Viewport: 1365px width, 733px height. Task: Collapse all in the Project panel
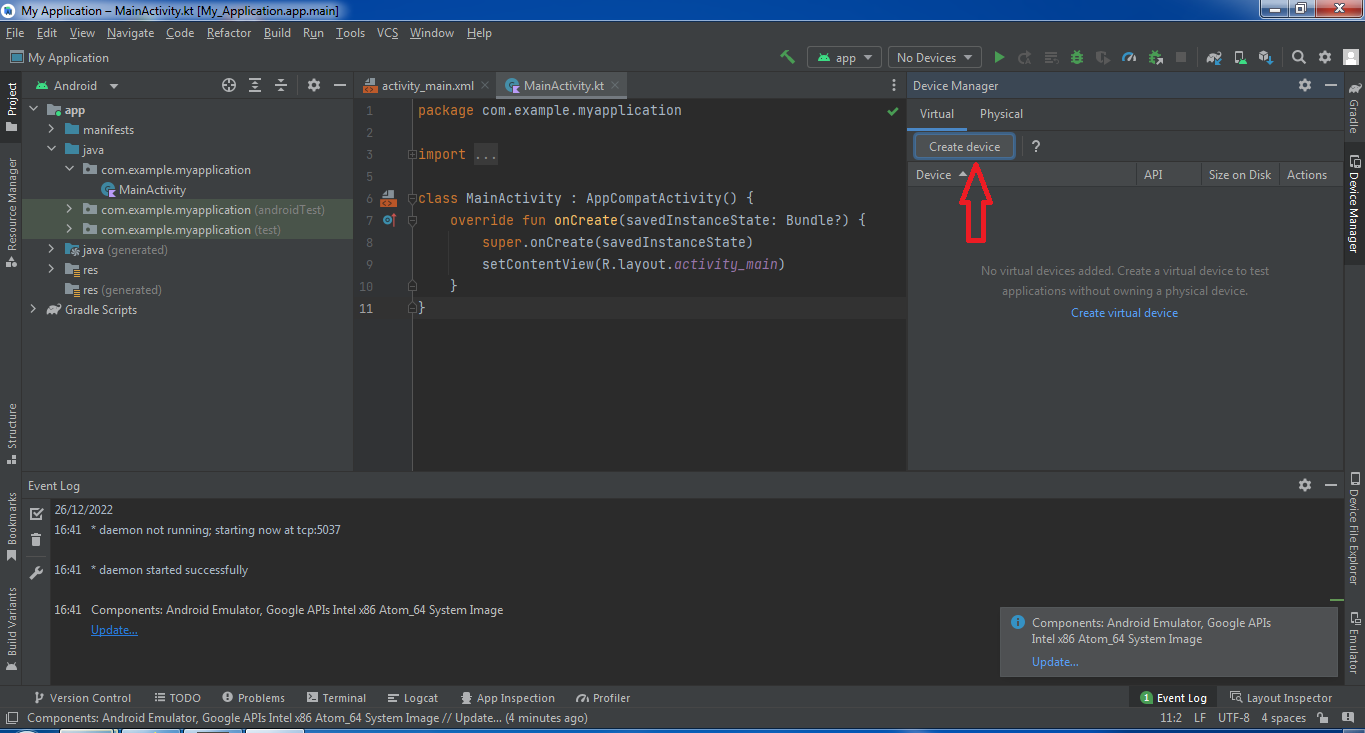coord(281,86)
